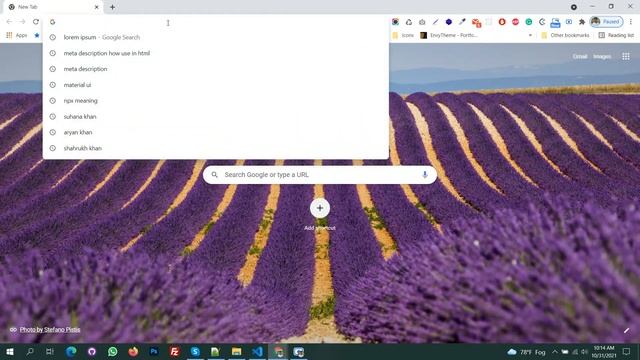Select the lorem ipsum Google Search suggestion
Image resolution: width=640 pixels, height=360 pixels.
click(x=216, y=37)
